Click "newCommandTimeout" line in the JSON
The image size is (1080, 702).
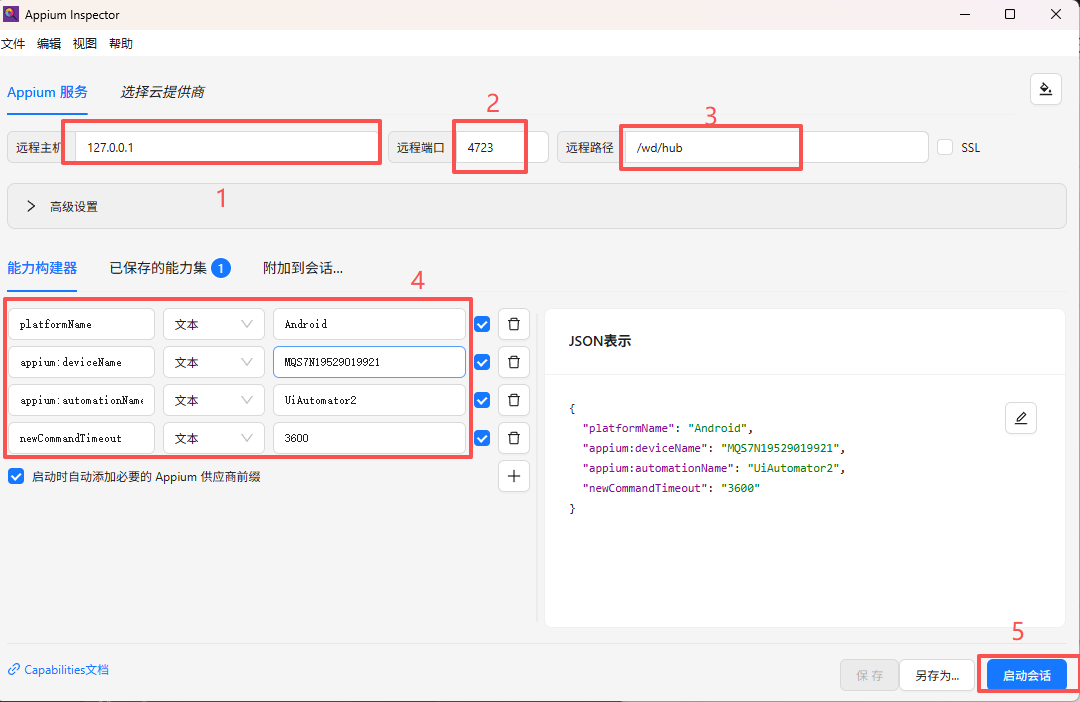click(672, 488)
